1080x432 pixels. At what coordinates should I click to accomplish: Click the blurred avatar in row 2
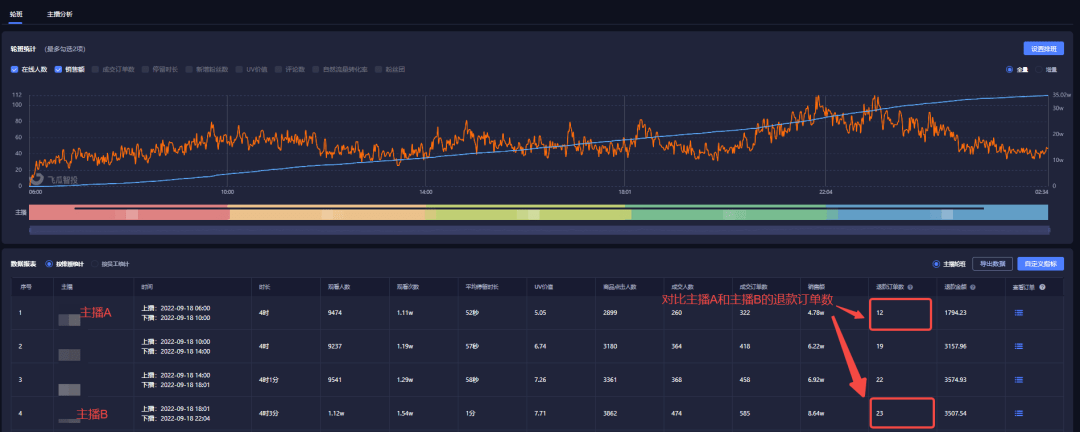coord(70,355)
